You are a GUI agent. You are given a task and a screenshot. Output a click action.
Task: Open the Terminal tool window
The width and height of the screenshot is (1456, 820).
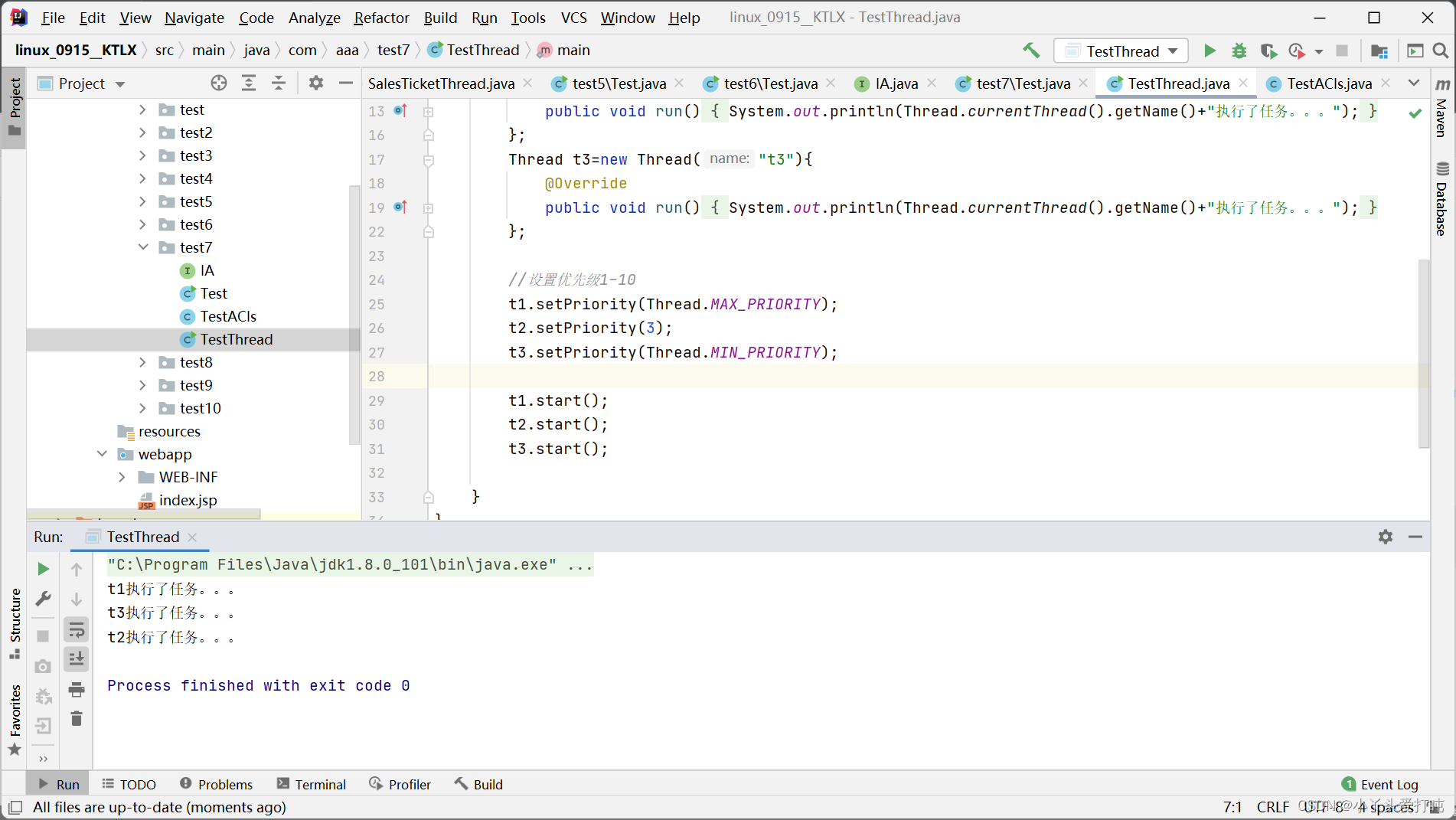point(311,784)
